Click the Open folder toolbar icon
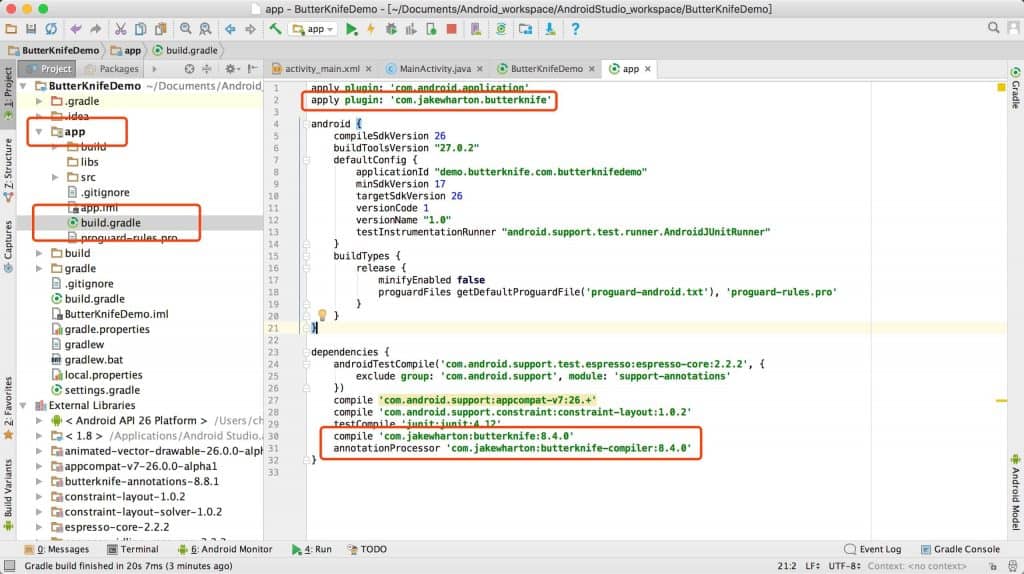 (x=11, y=29)
